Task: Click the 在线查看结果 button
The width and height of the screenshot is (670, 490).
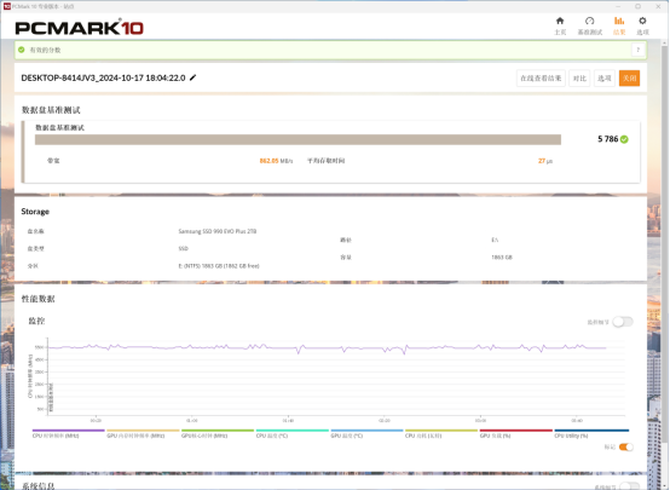Action: 540,78
